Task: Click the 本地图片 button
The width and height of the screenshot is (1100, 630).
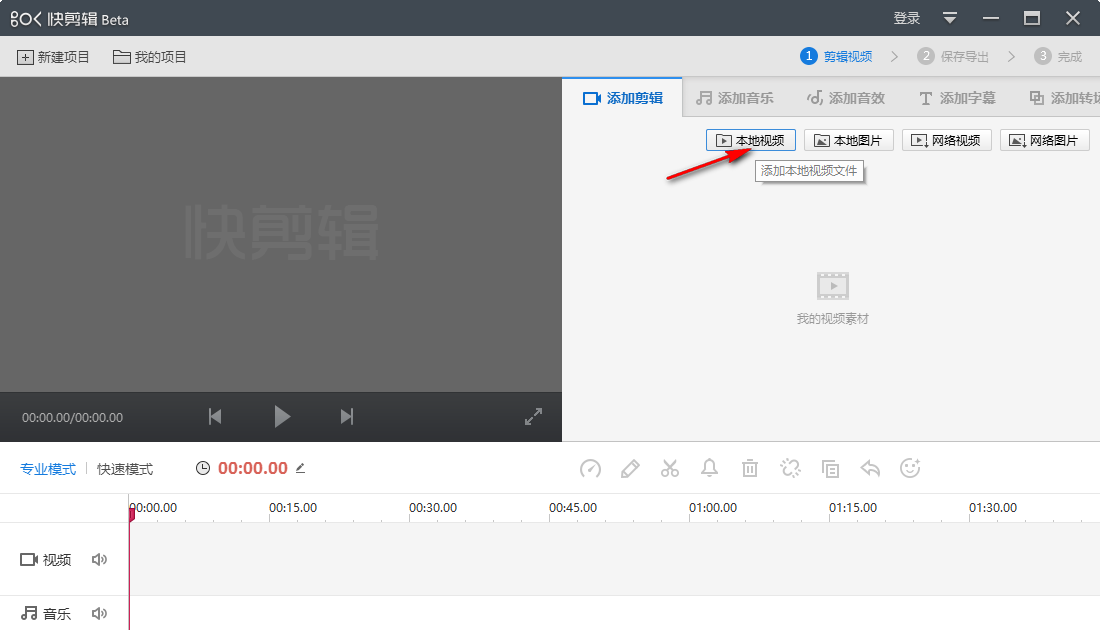Action: (848, 140)
